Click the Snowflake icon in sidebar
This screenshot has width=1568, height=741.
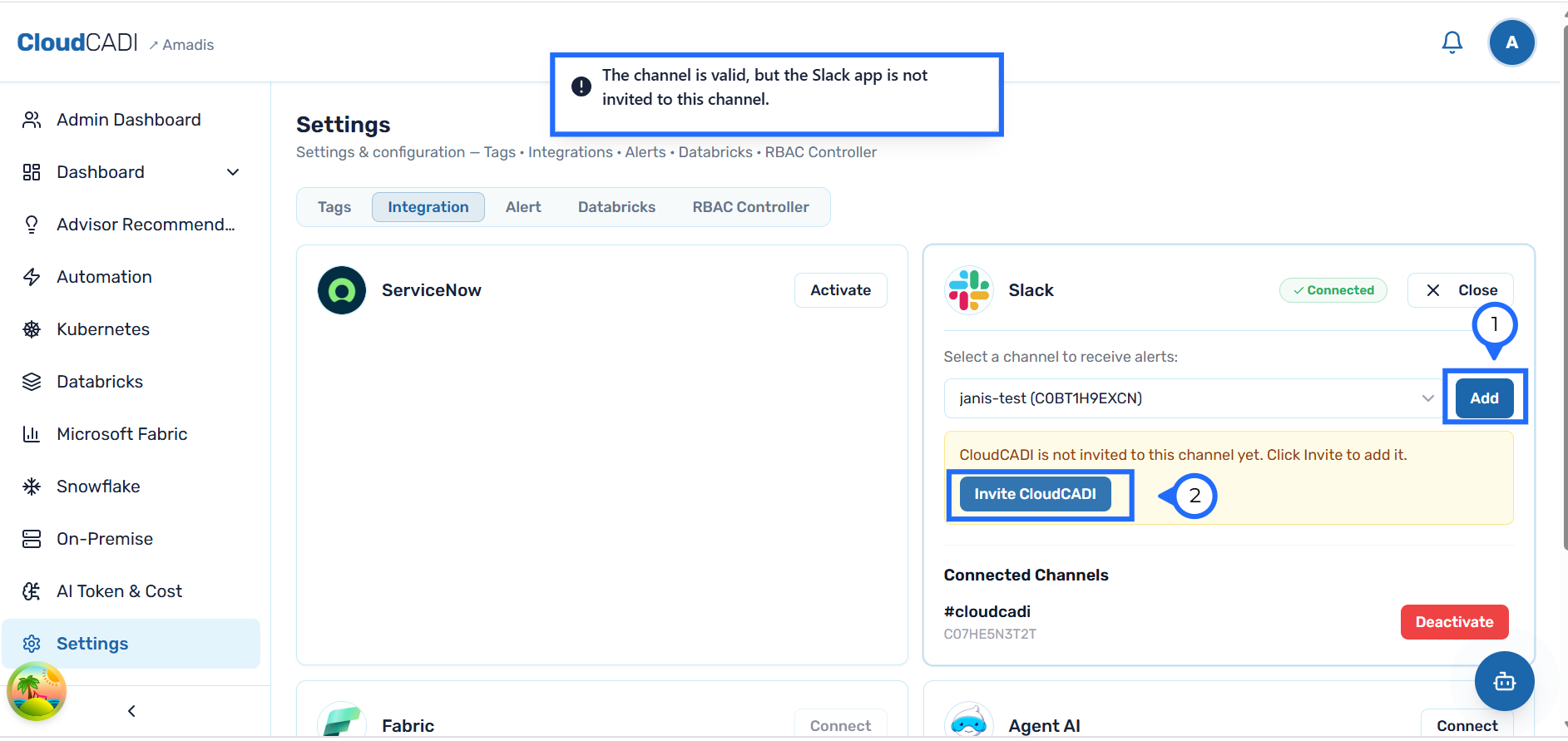(x=32, y=487)
